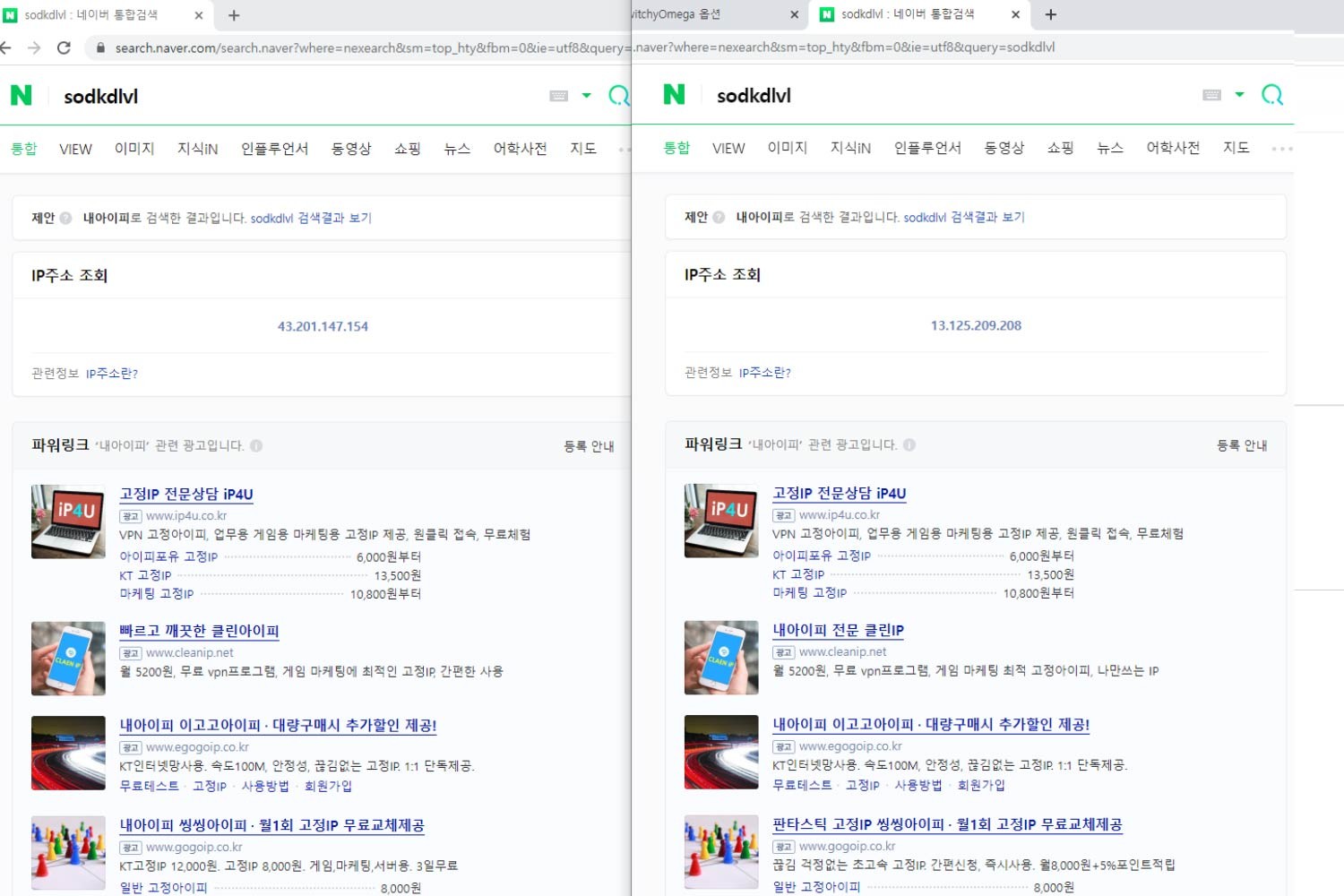1344x896 pixels.
Task: Click '무료테스트' sublink in the left window
Action: (150, 787)
